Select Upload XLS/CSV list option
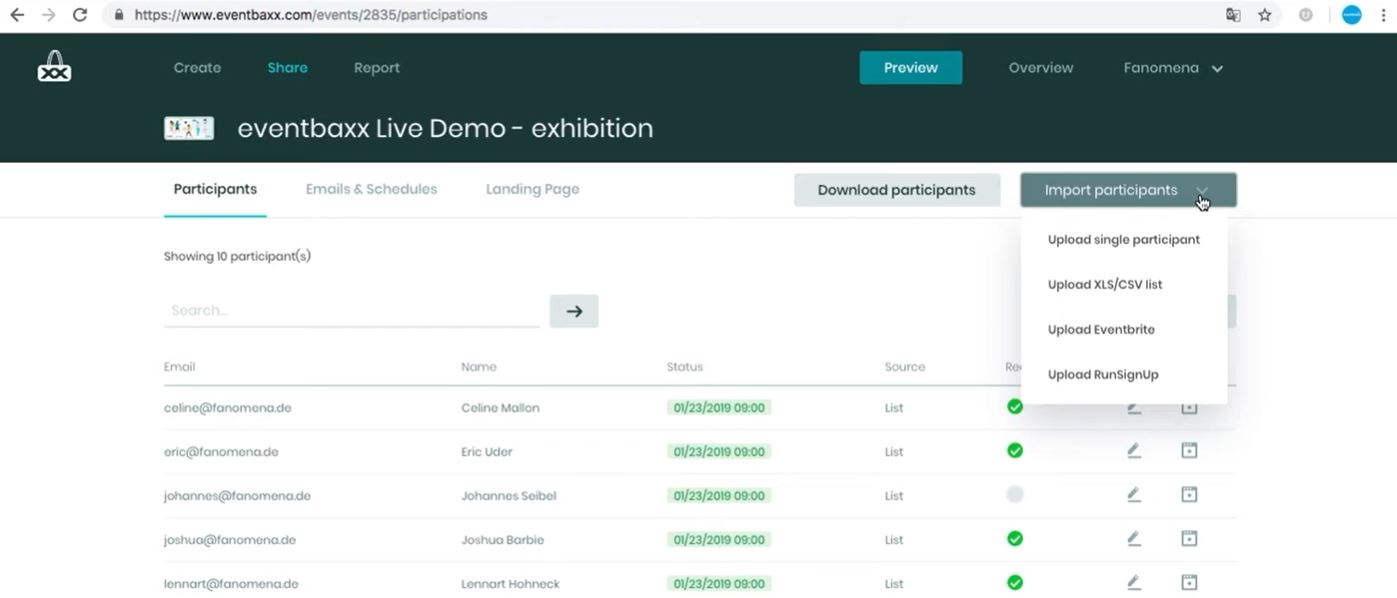Screen dimensions: 1397x598 click(1104, 284)
